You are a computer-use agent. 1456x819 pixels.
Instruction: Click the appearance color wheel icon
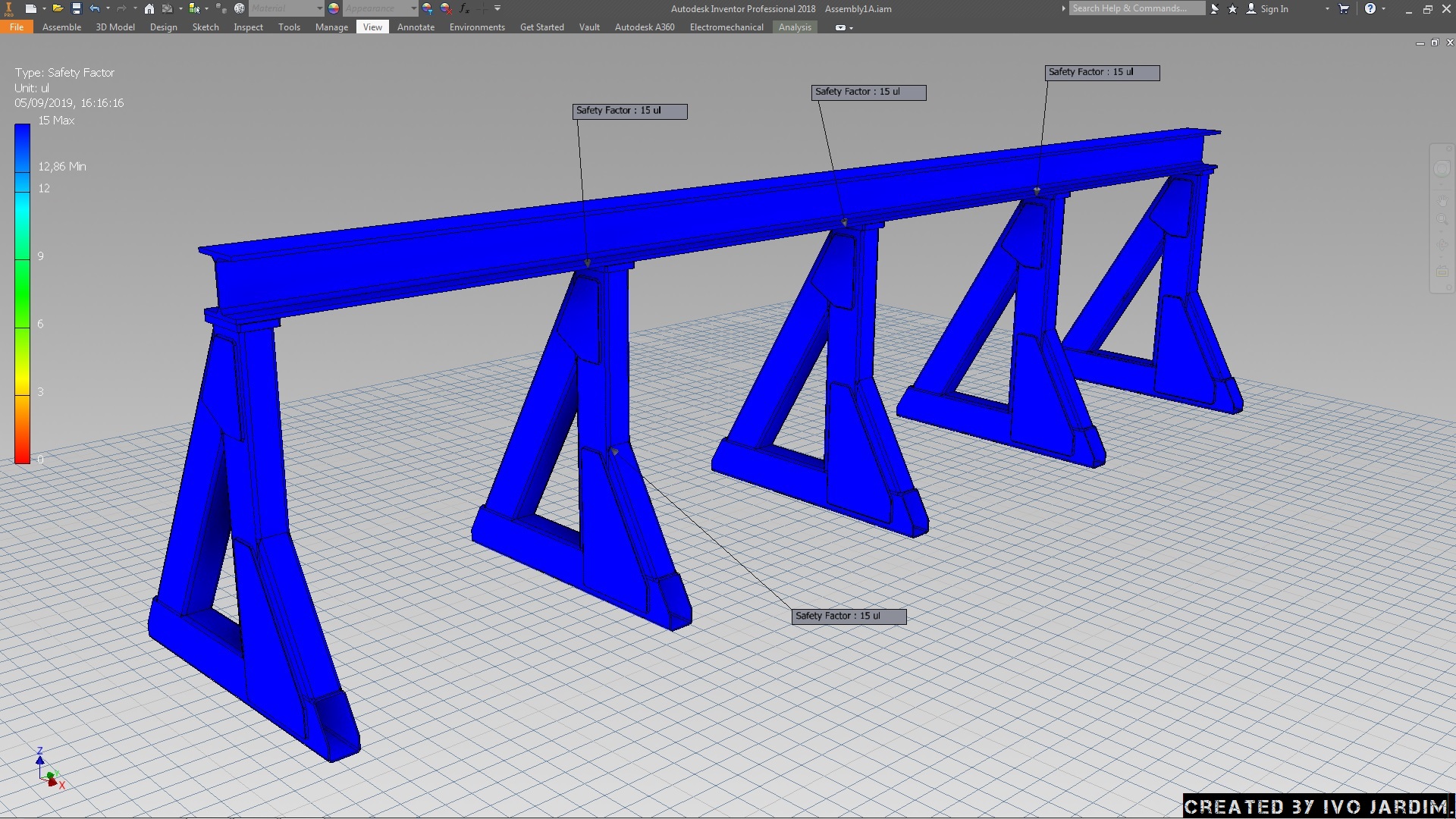pyautogui.click(x=334, y=8)
